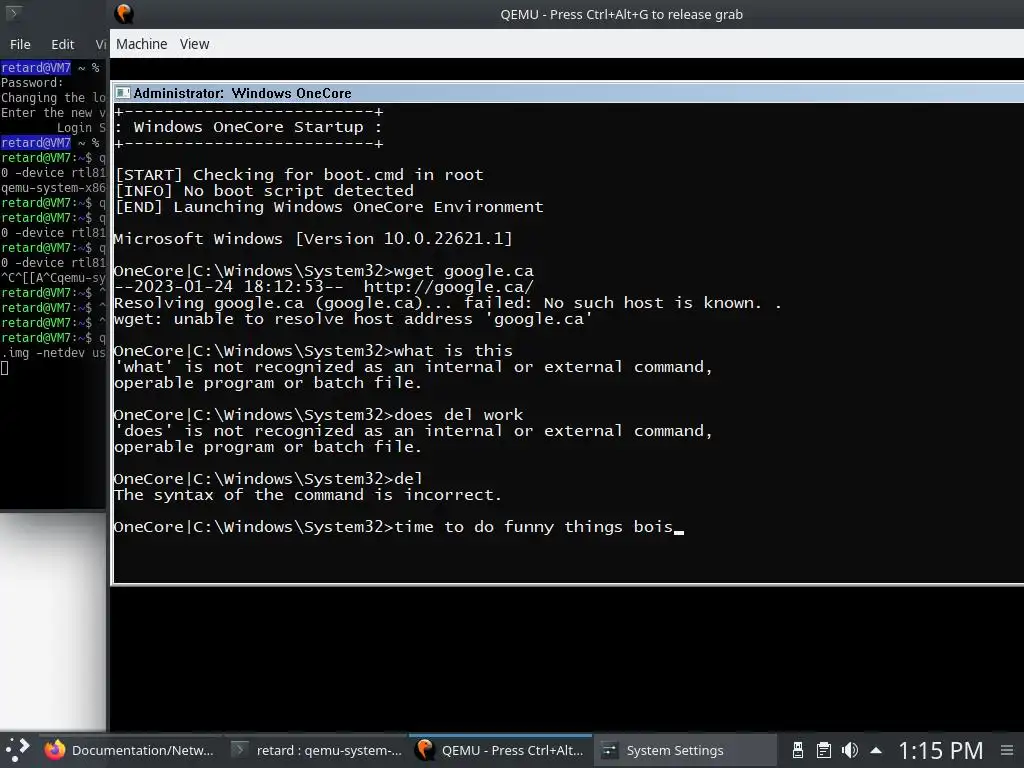This screenshot has height=768, width=1024.
Task: Click the 'Windows OneCore Startup' banner text
Action: coord(248,127)
